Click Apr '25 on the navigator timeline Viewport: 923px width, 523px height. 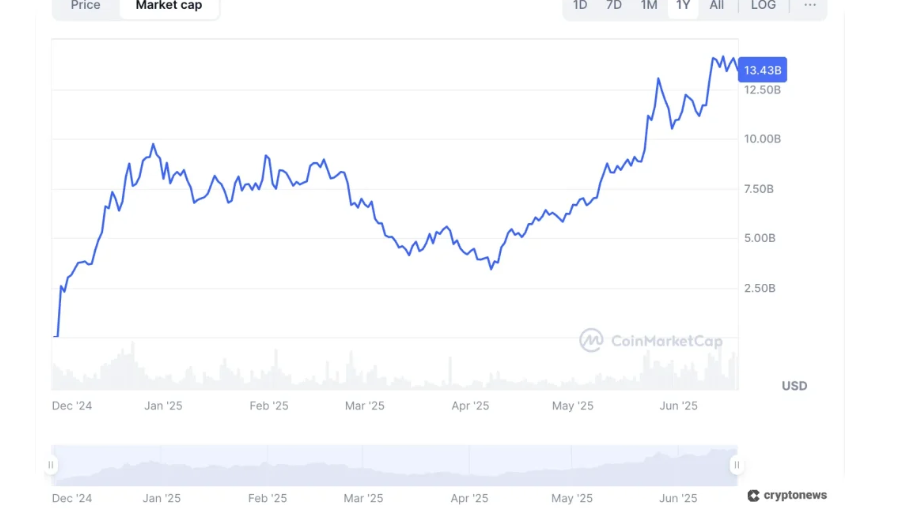coord(469,498)
